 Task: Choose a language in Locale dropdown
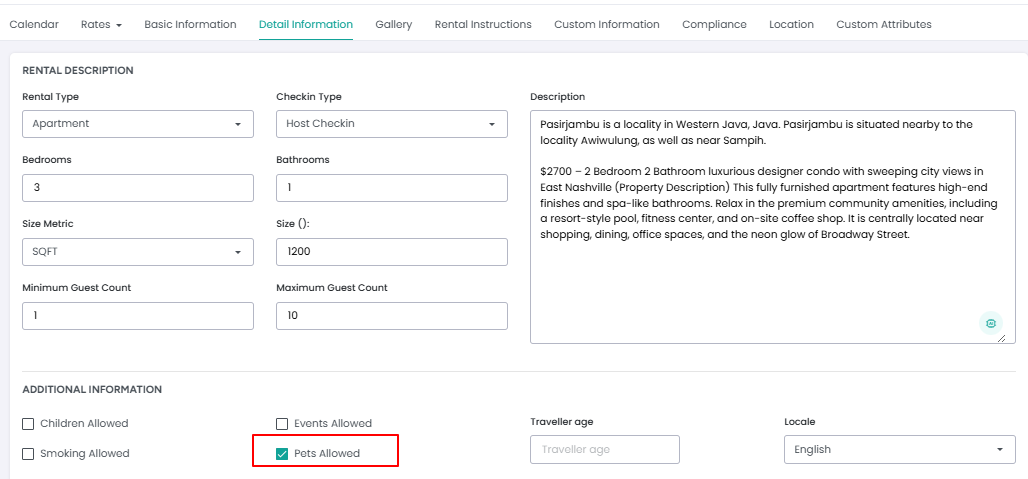(x=900, y=450)
